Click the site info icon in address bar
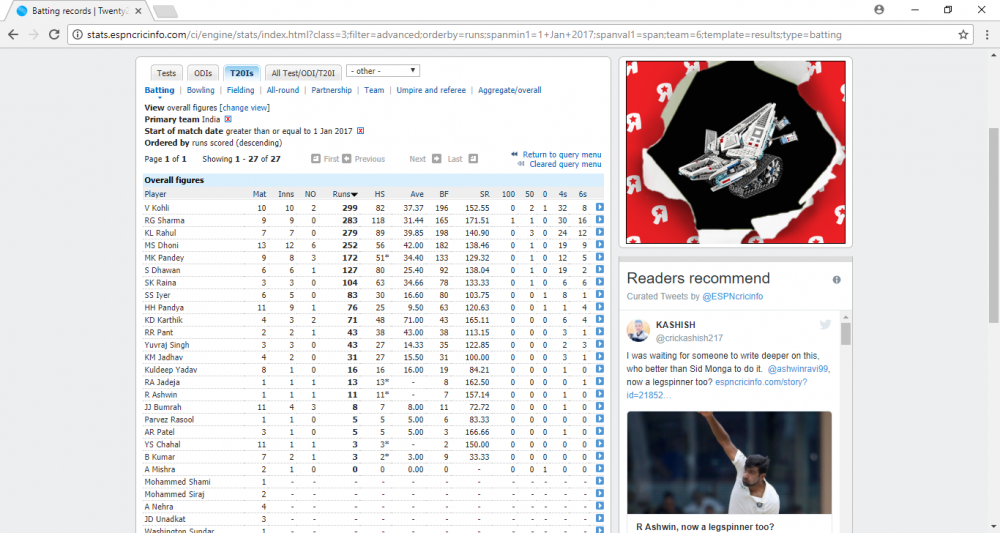This screenshot has height=533, width=1000. pos(77,35)
